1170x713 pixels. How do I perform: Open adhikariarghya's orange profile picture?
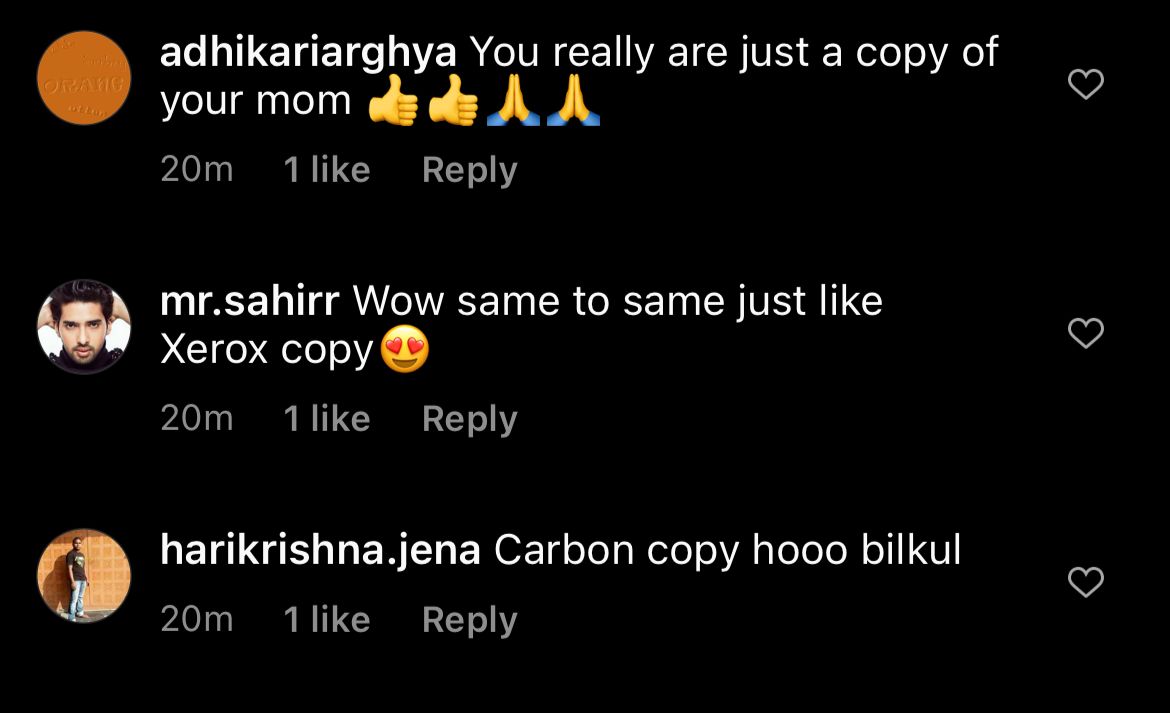[84, 78]
